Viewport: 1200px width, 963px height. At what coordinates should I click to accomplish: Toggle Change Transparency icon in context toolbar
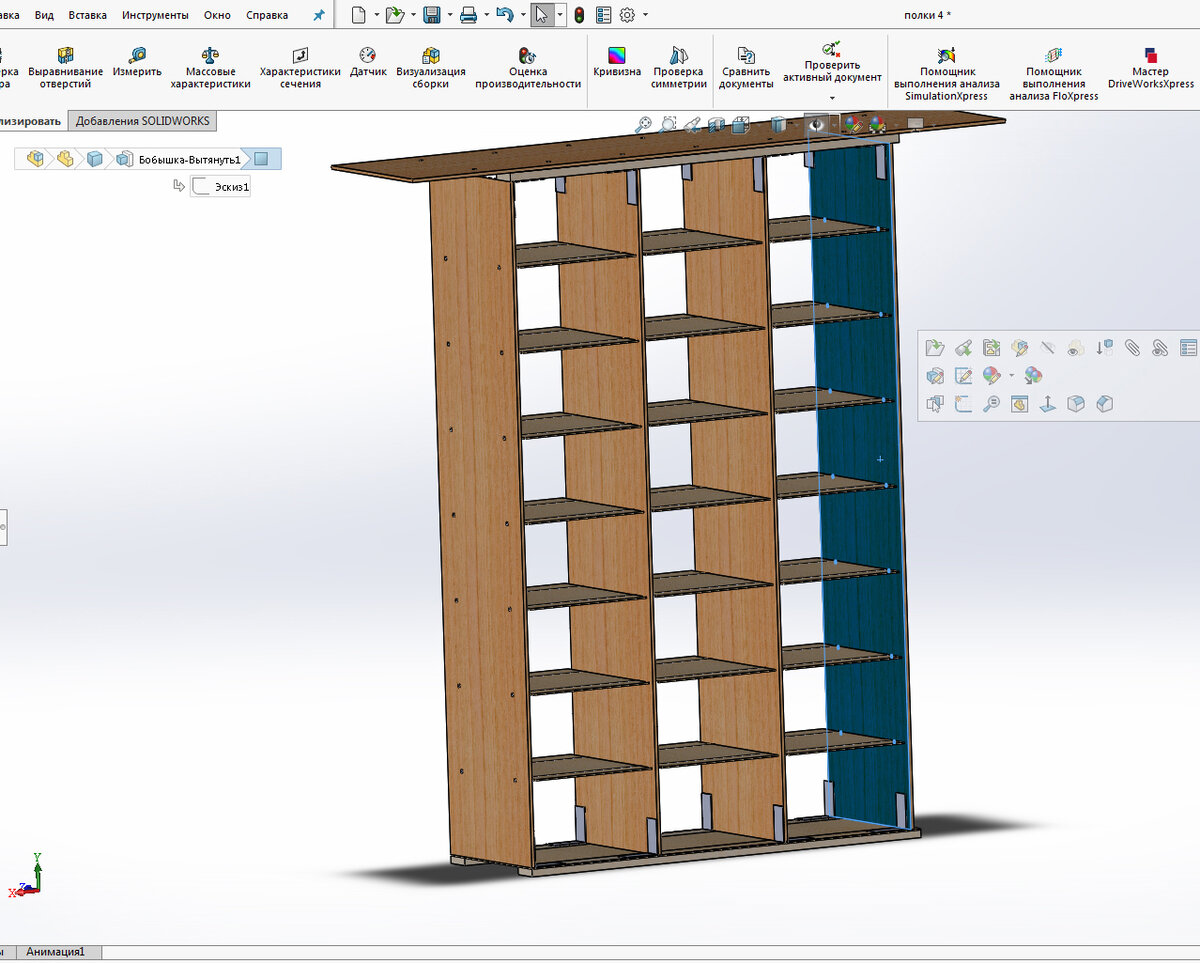[1076, 348]
